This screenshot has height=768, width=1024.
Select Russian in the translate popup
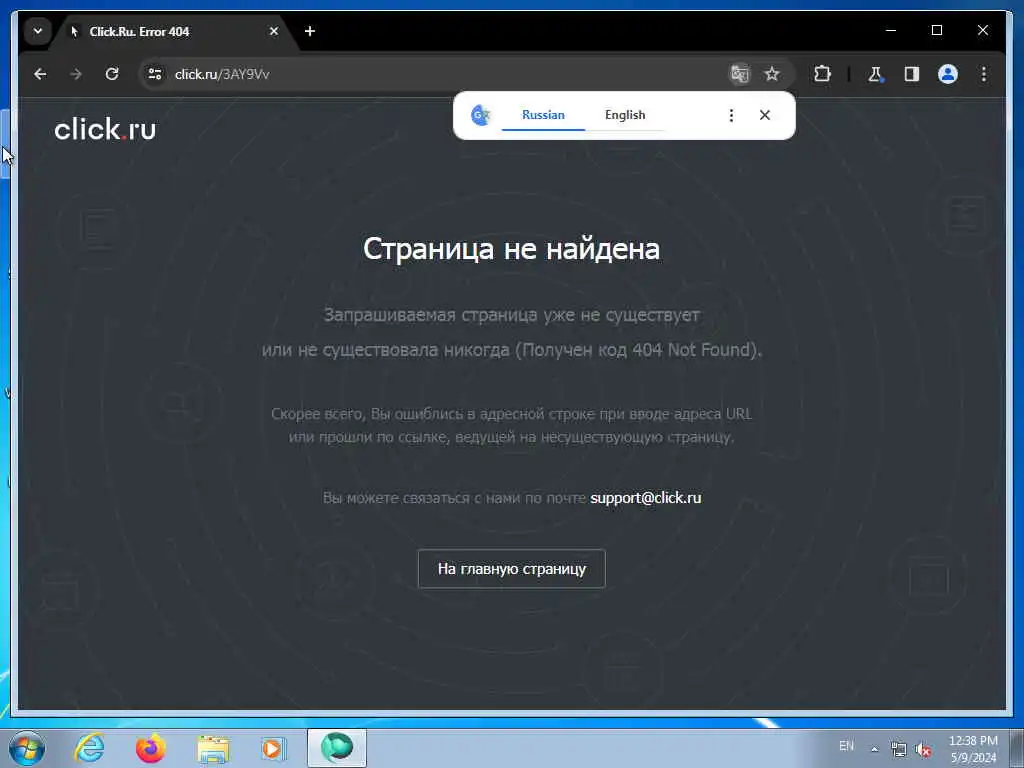[x=543, y=115]
